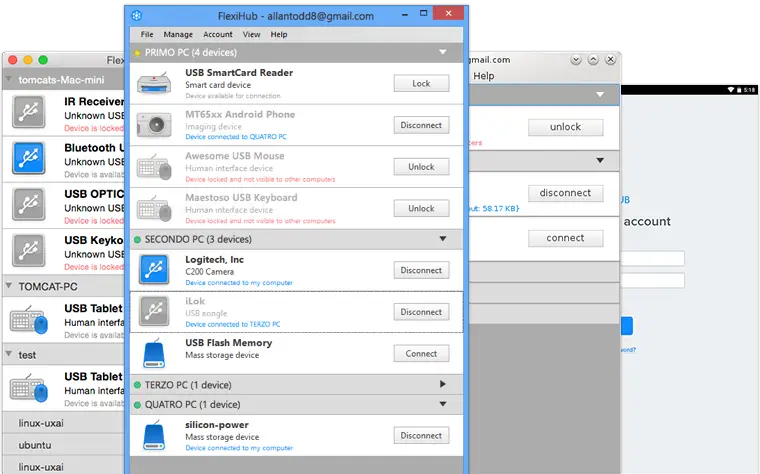This screenshot has height=474, width=760.
Task: Click unlock button in Linux window
Action: point(566,127)
